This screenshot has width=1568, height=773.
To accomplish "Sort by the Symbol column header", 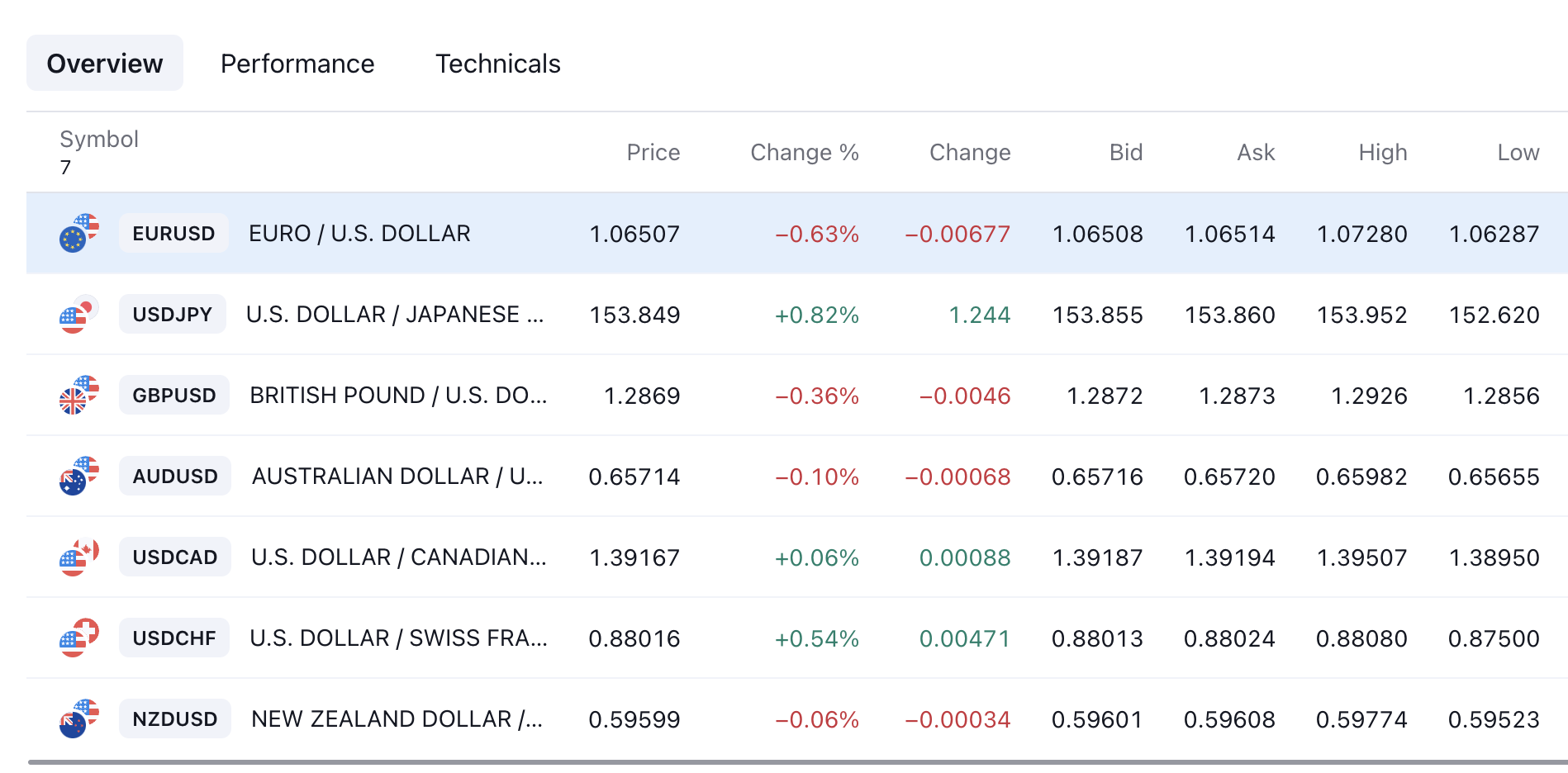I will tap(99, 139).
